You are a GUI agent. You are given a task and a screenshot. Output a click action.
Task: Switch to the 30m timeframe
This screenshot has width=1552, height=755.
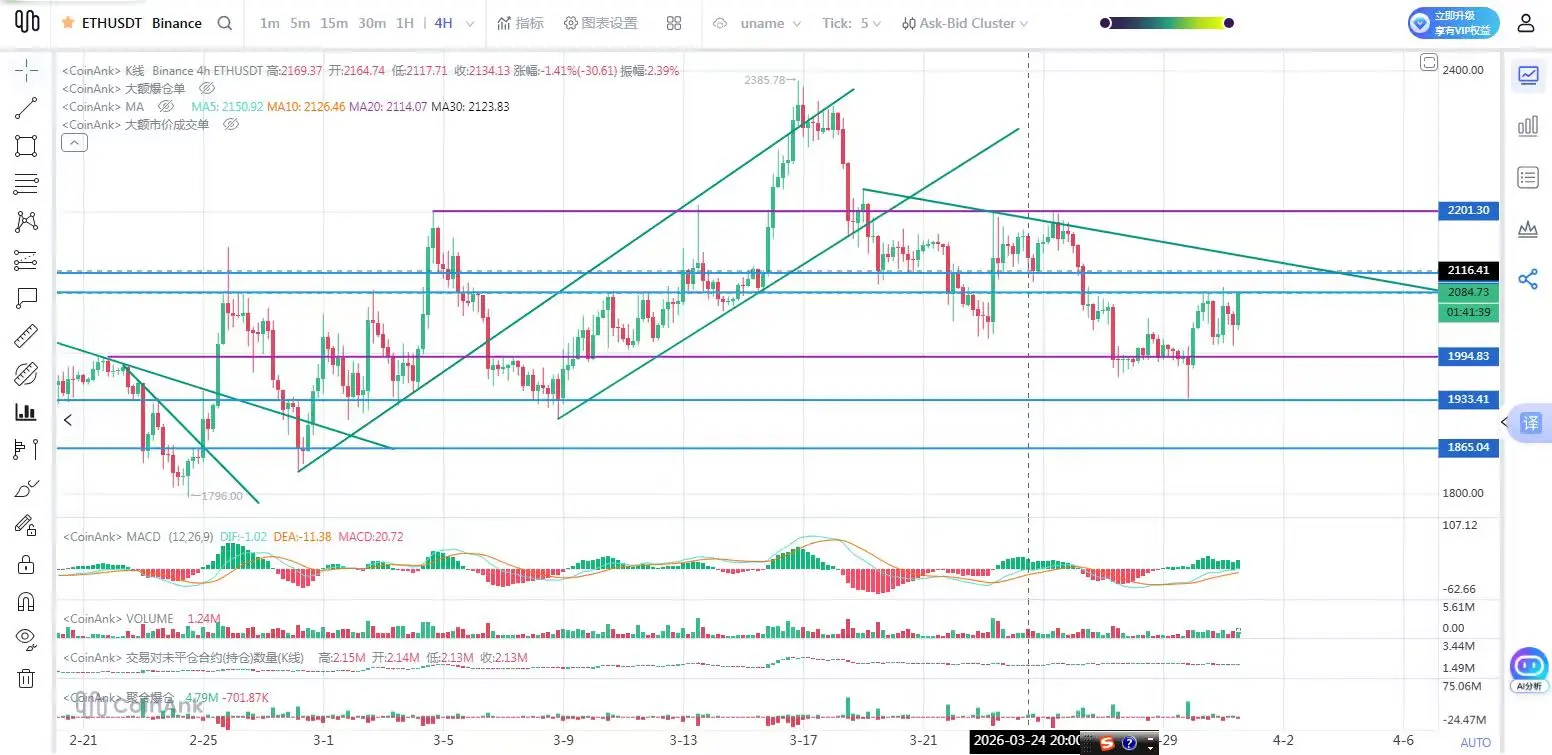point(372,23)
